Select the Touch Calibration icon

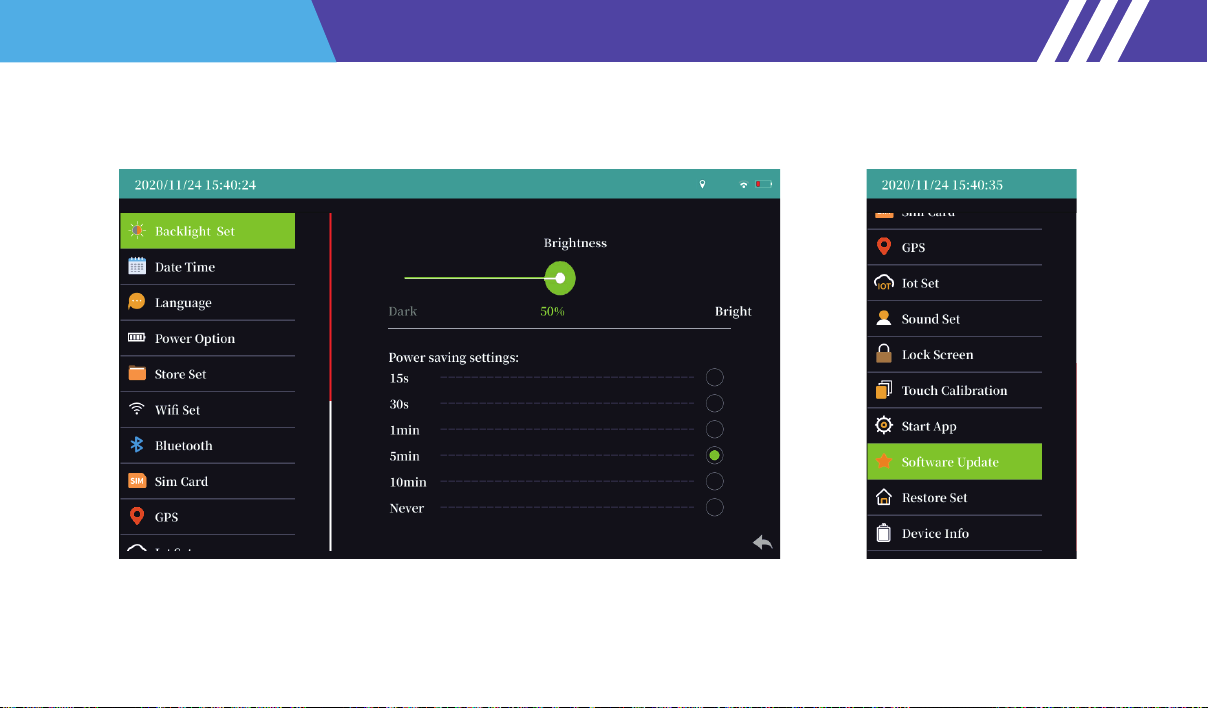click(883, 390)
